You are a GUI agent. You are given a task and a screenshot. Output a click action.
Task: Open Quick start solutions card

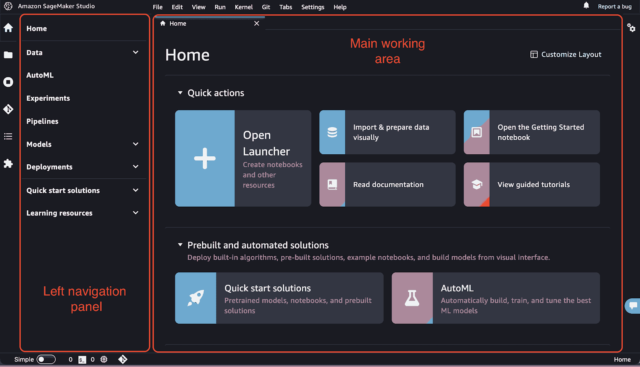coord(279,298)
